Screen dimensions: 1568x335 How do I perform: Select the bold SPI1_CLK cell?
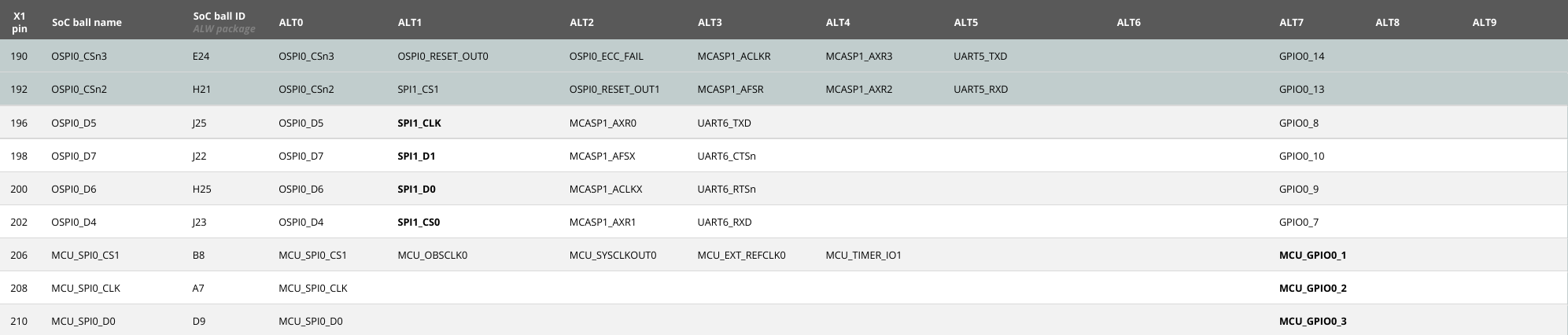(419, 123)
